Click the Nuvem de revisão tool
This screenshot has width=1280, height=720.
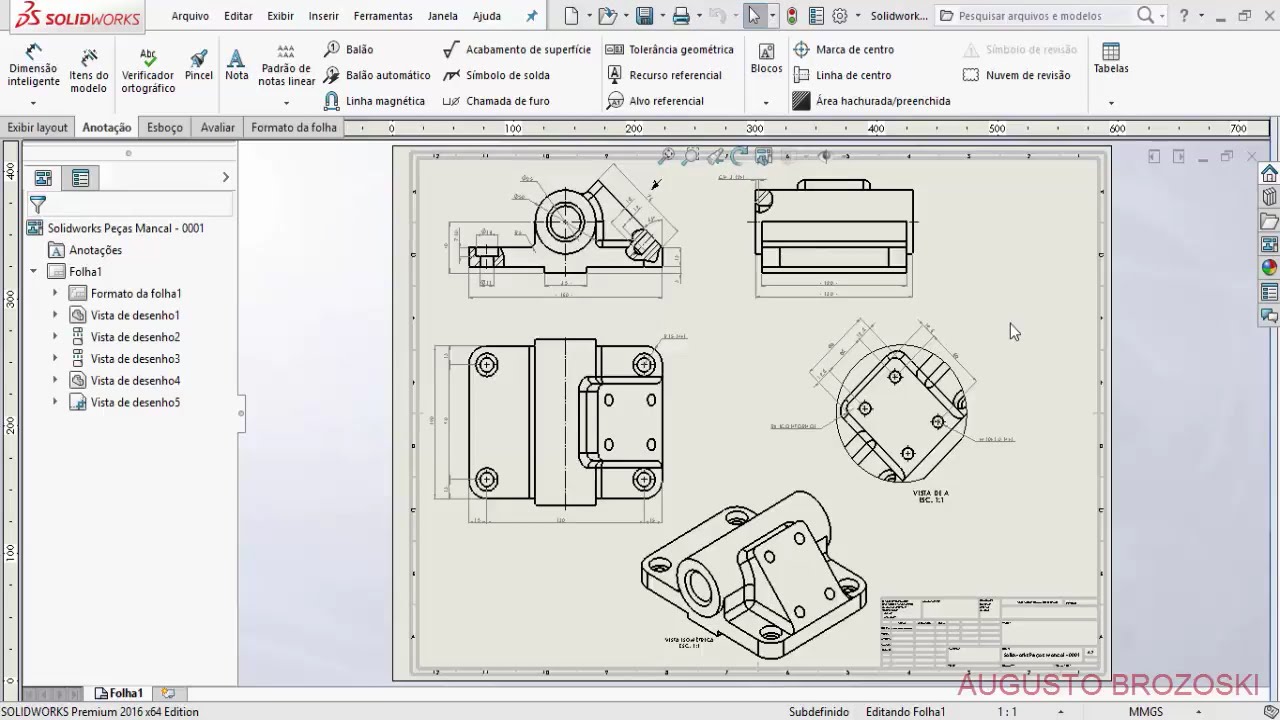pyautogui.click(x=1016, y=75)
